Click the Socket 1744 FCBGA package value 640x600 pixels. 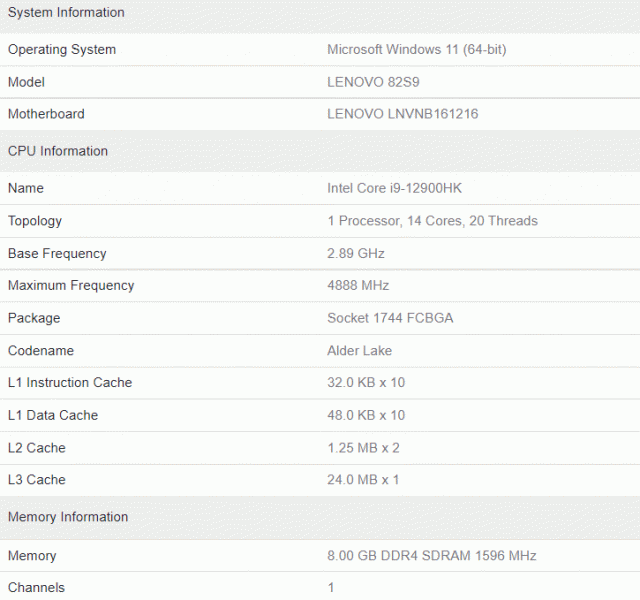[388, 318]
